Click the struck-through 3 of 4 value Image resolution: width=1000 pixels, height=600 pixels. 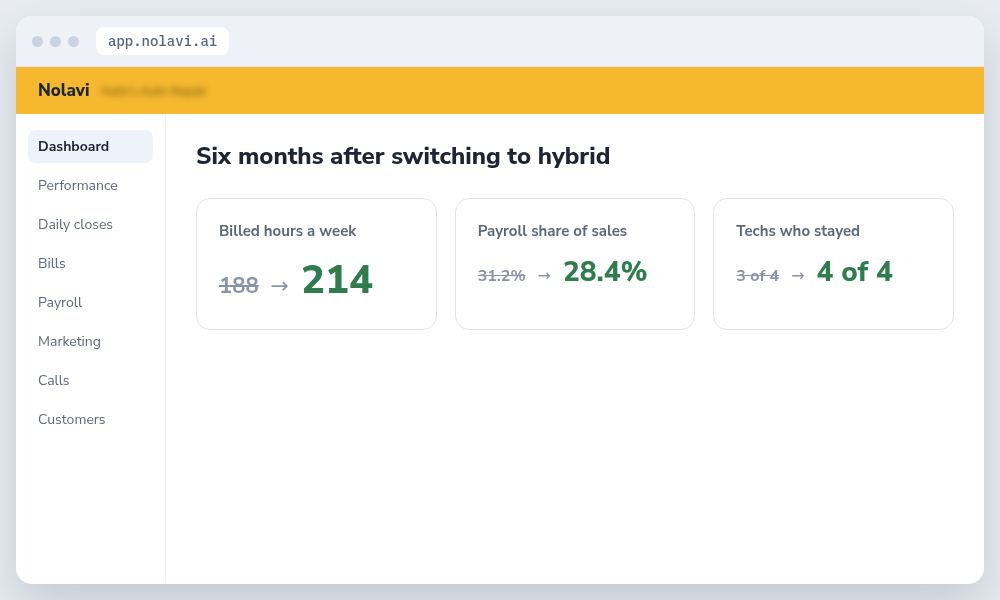tap(758, 275)
